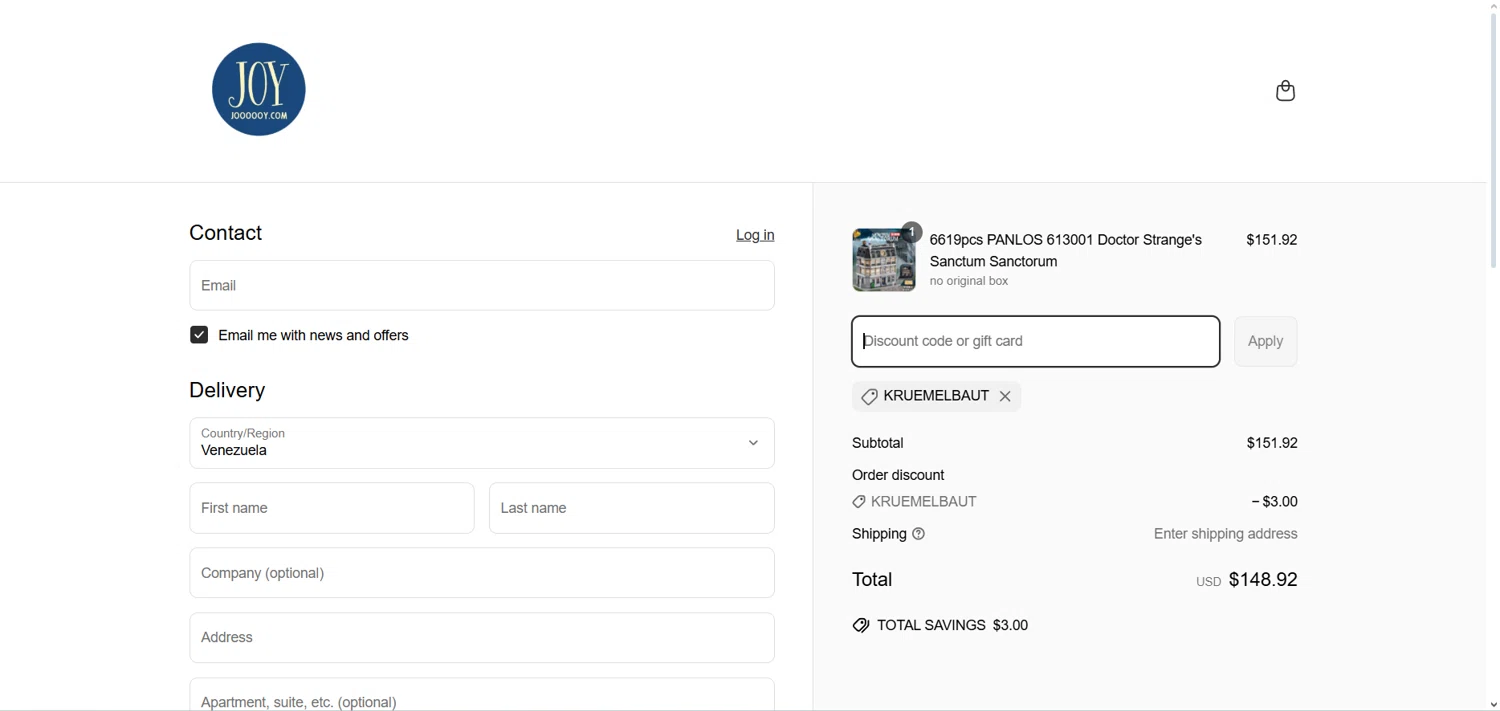Click the Subtotal amount $151.92
This screenshot has width=1500, height=711.
pyautogui.click(x=1272, y=443)
